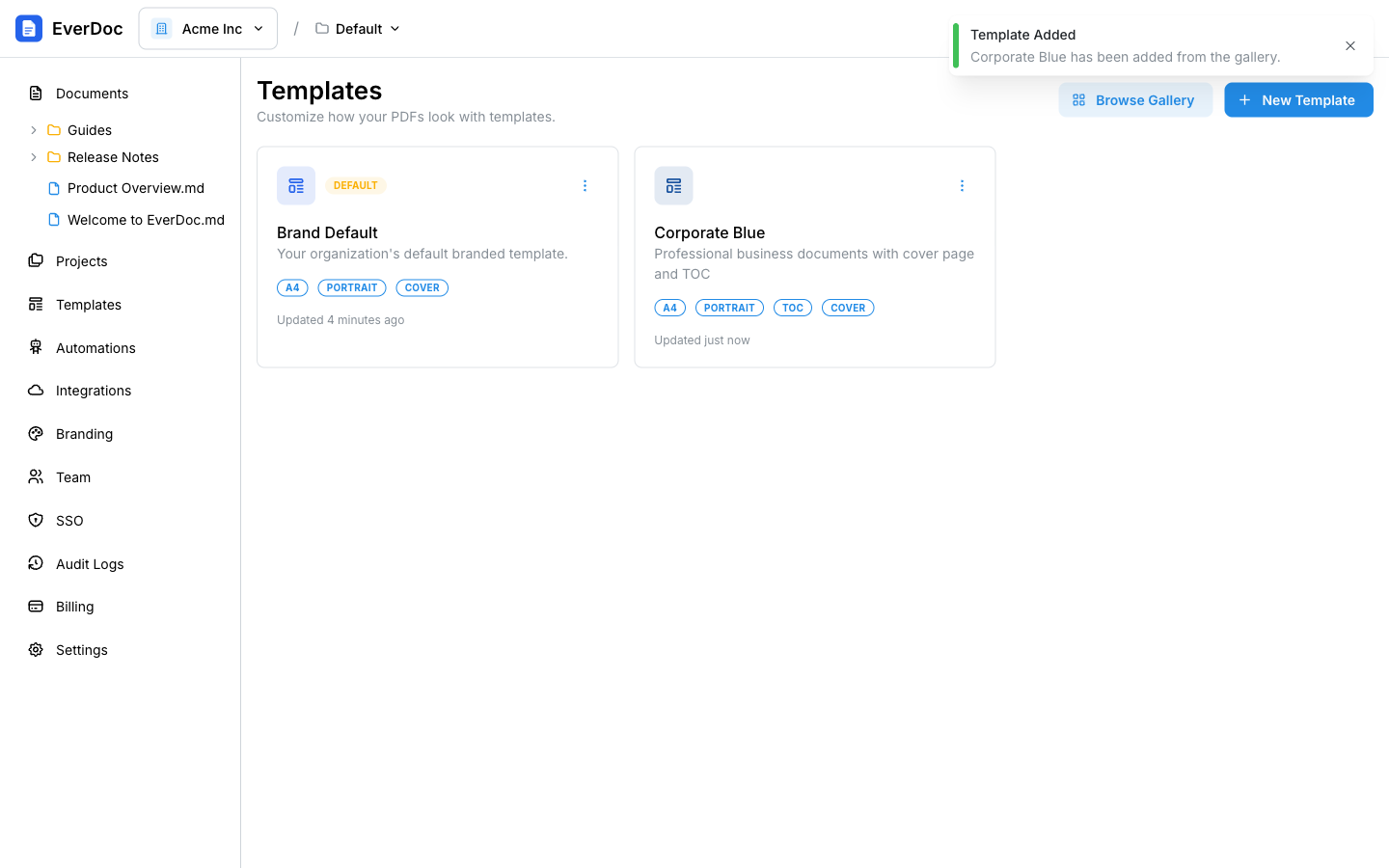Open the Default project dropdown
Screen dimensions: 1389x868
[358, 29]
